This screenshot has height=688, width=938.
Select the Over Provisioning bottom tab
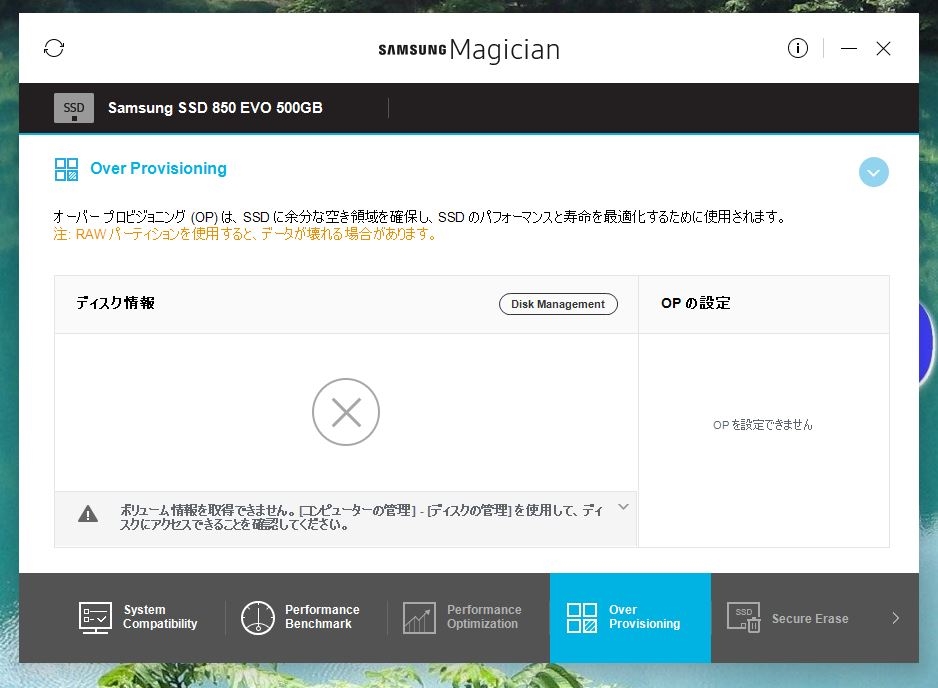click(630, 617)
